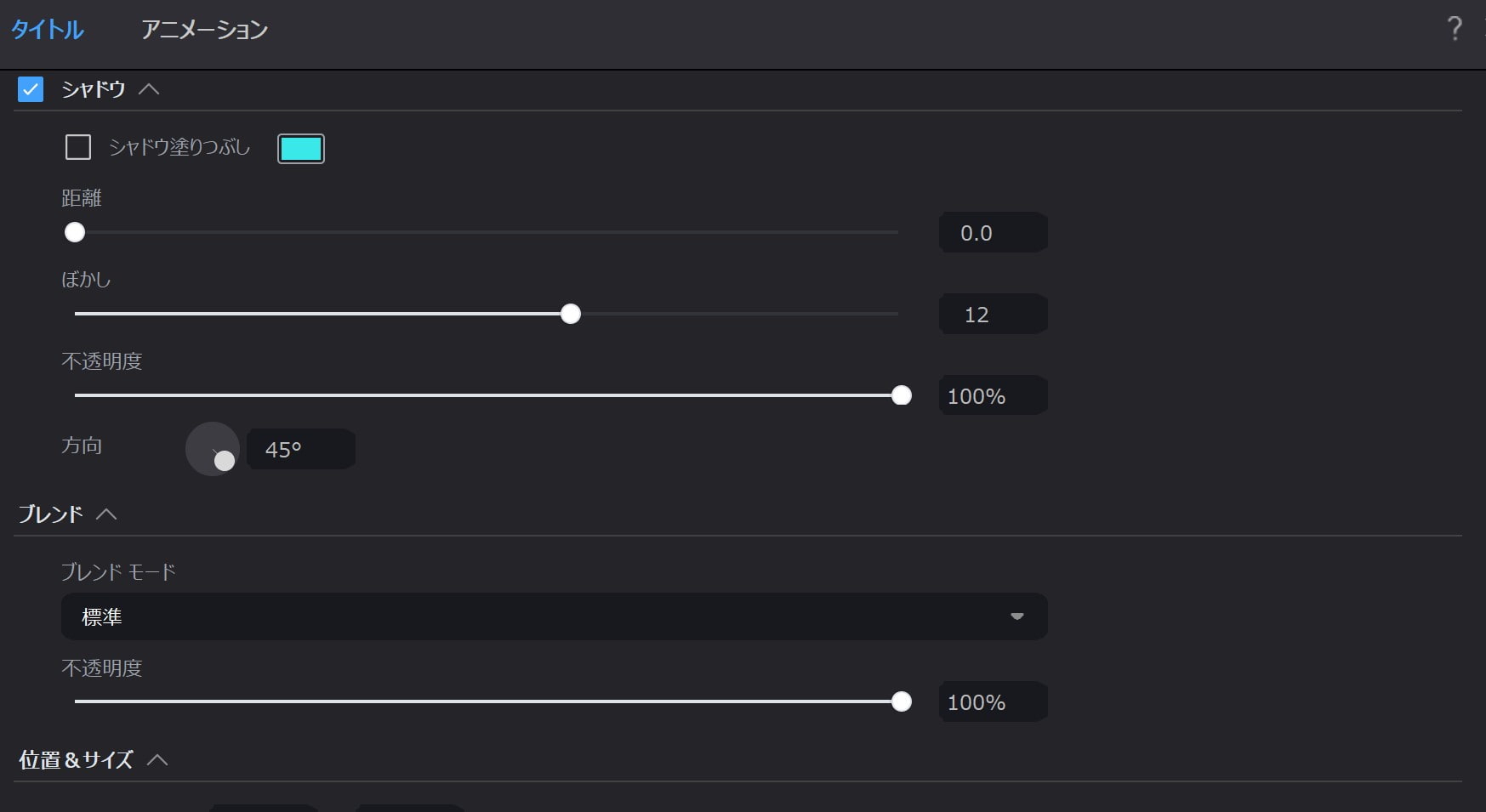Click the blend 不透明度 100% value field
Image resolution: width=1486 pixels, height=812 pixels.
click(x=993, y=702)
